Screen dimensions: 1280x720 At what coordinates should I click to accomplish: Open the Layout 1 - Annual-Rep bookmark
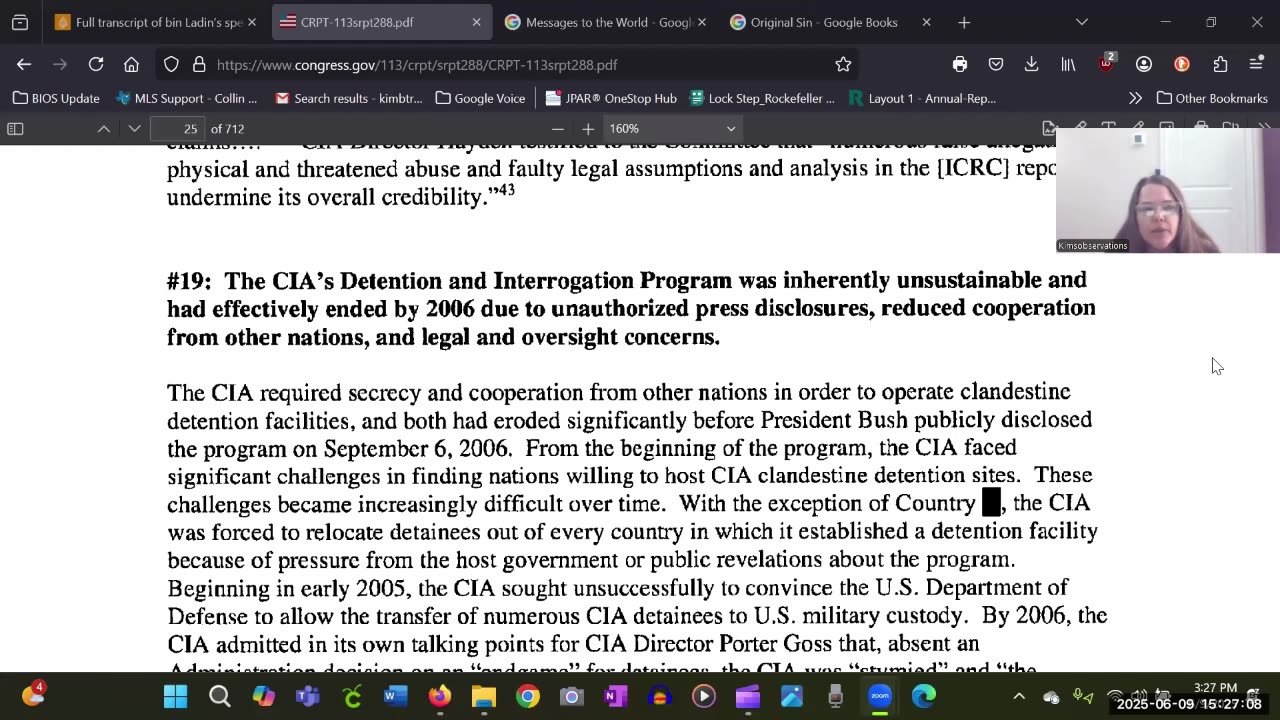(922, 98)
